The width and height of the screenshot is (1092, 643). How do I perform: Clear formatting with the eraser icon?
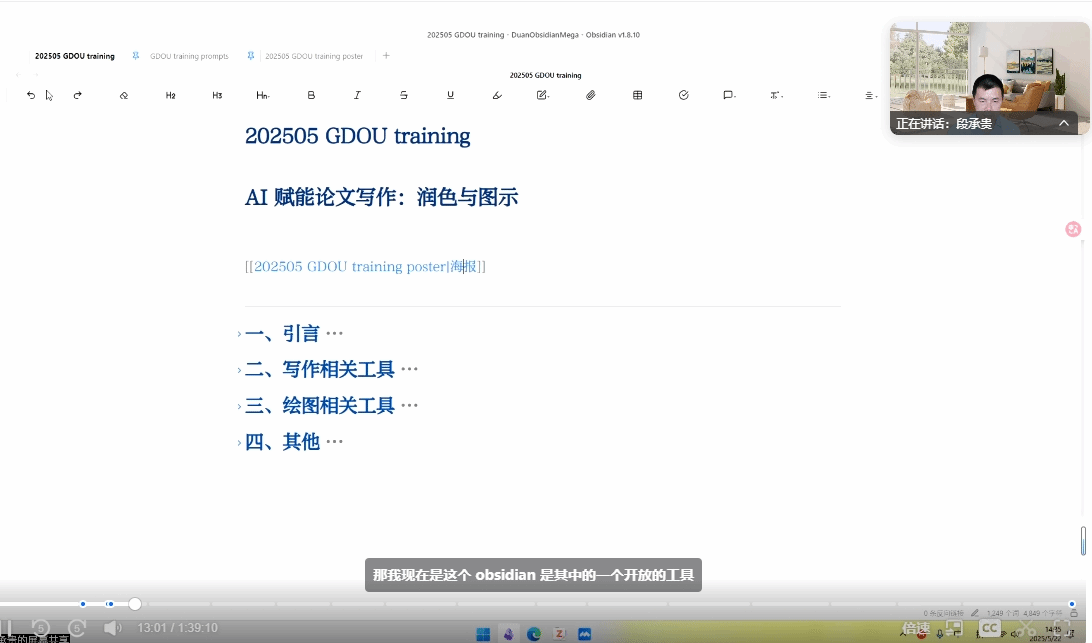click(x=124, y=95)
